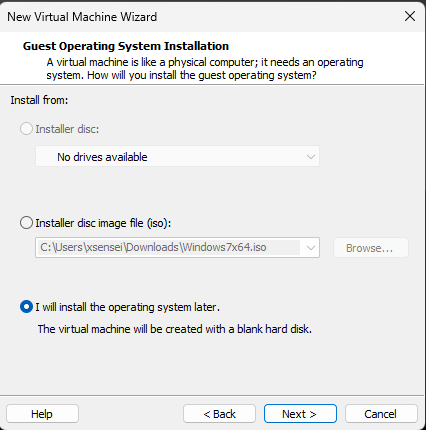This screenshot has width=426, height=430.
Task: Expand the chevron of the installer disc drive list
Action: click(x=311, y=157)
